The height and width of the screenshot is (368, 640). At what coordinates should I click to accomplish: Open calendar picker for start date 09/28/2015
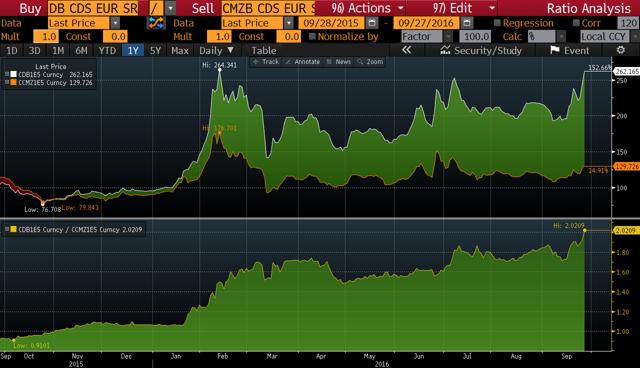click(371, 23)
